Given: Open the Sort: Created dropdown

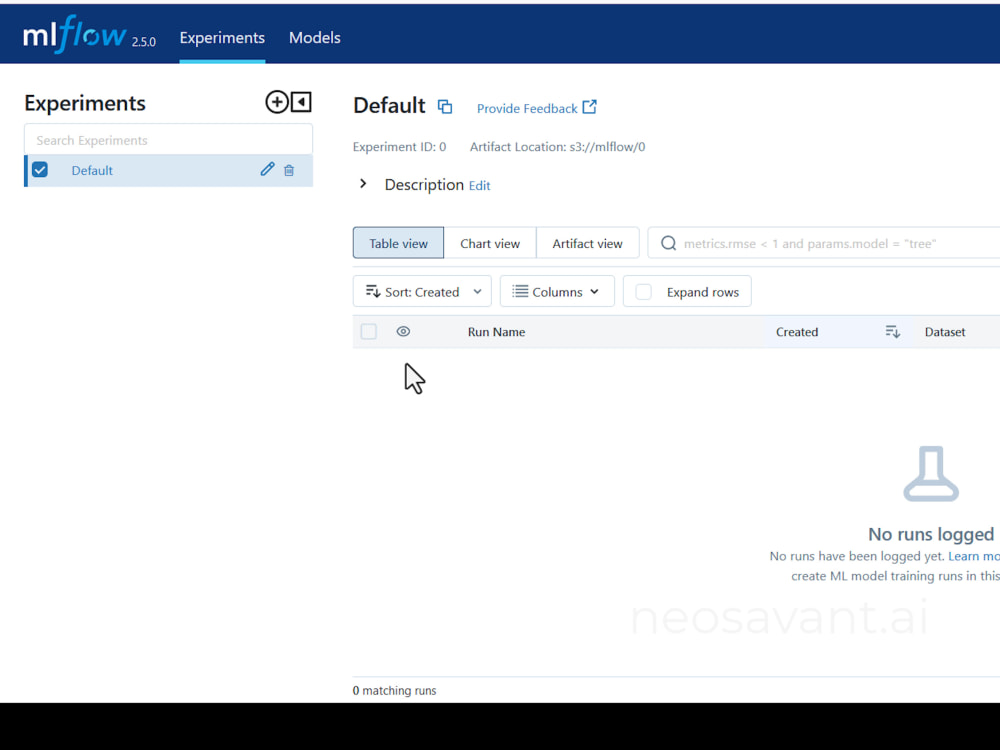Looking at the screenshot, I should [x=422, y=291].
